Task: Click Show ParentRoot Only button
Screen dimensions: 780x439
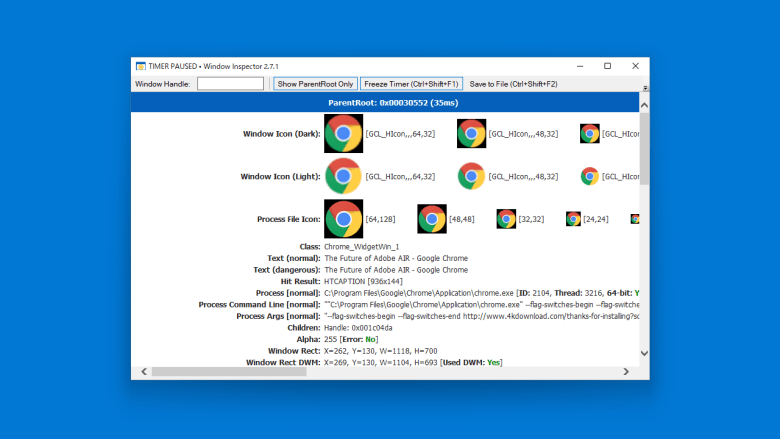Action: (x=315, y=84)
